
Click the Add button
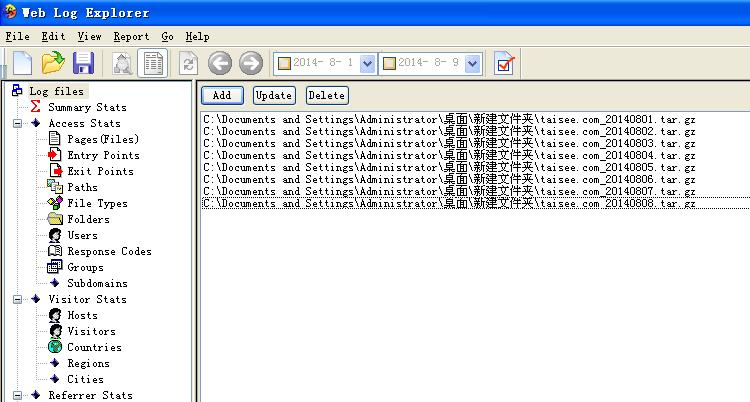(x=222, y=96)
